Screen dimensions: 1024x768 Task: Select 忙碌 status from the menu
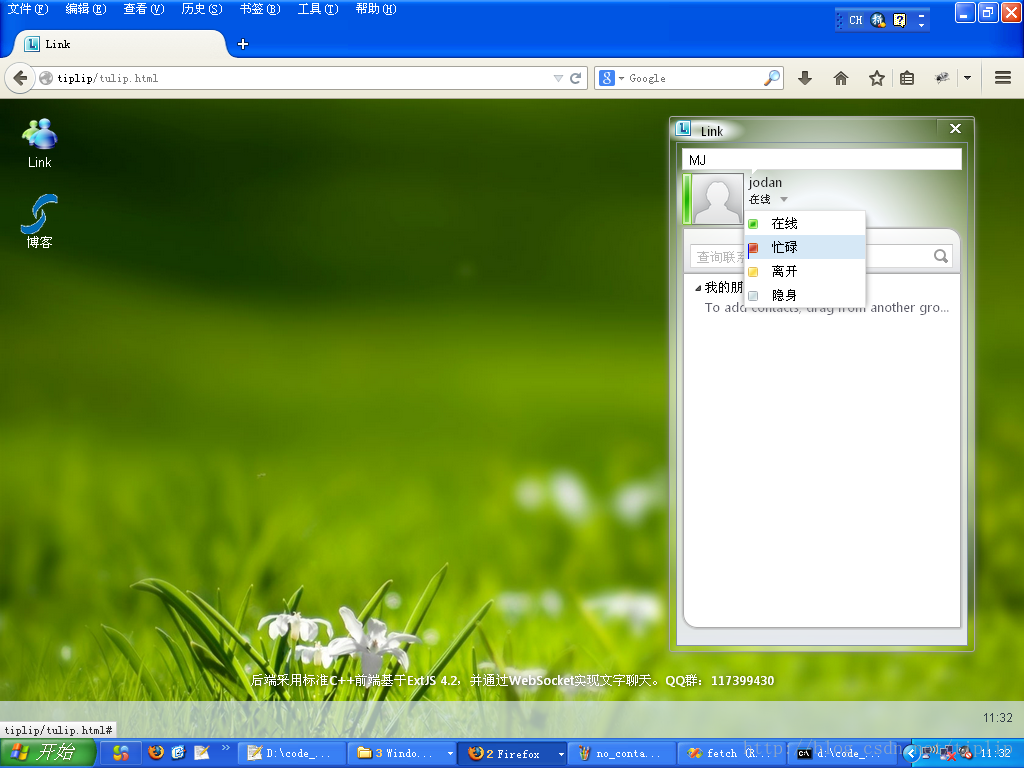[x=805, y=247]
